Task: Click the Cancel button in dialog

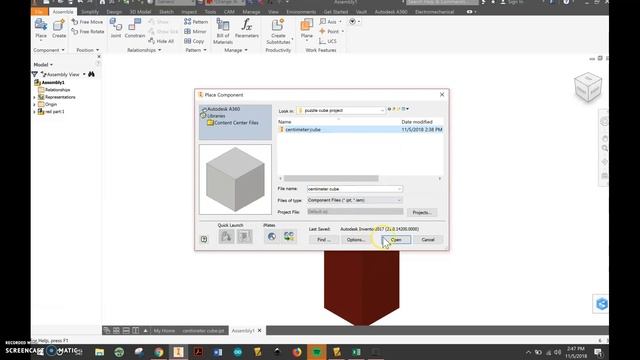Action: click(x=428, y=240)
